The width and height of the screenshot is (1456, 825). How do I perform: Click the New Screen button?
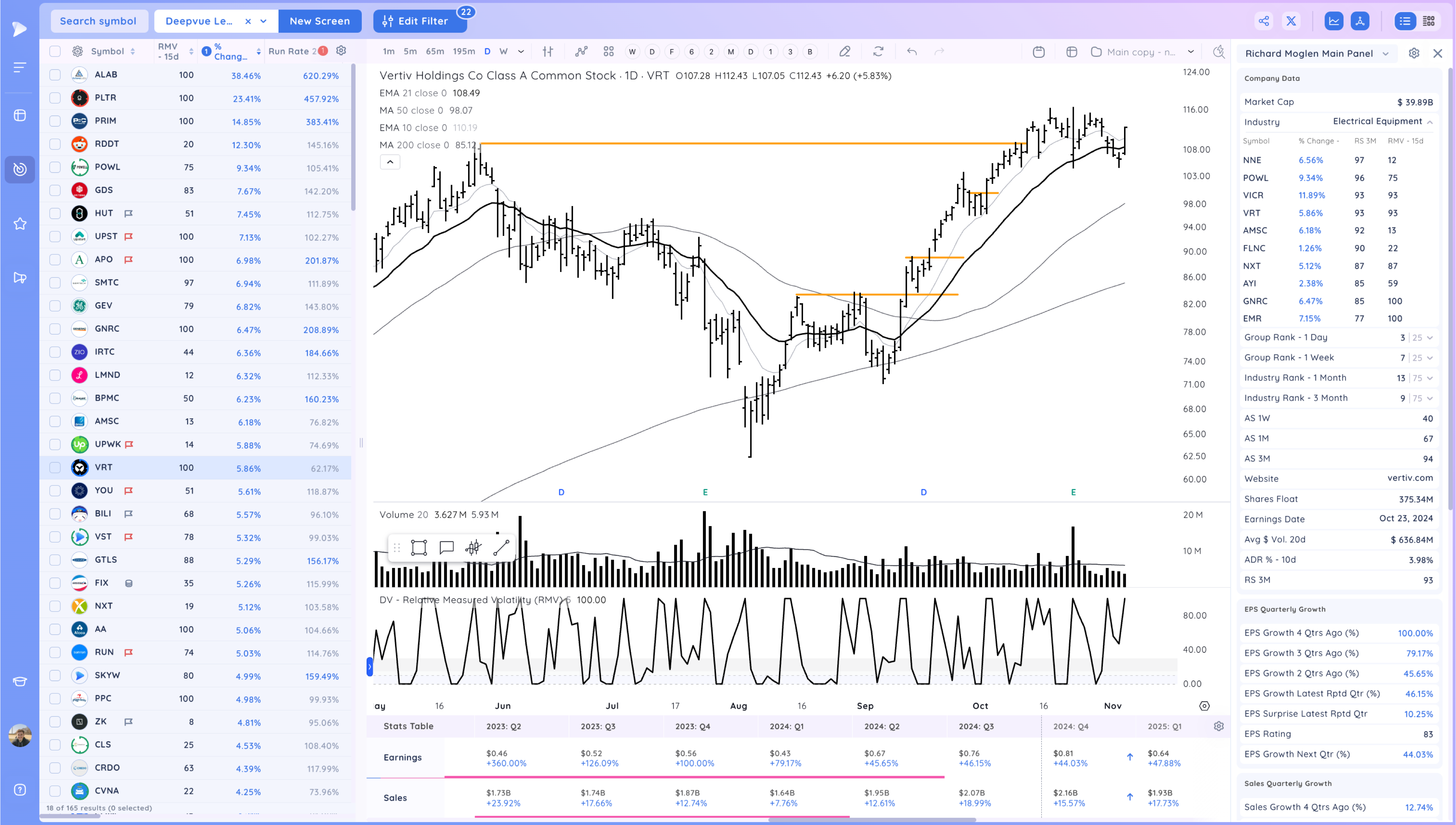[319, 21]
